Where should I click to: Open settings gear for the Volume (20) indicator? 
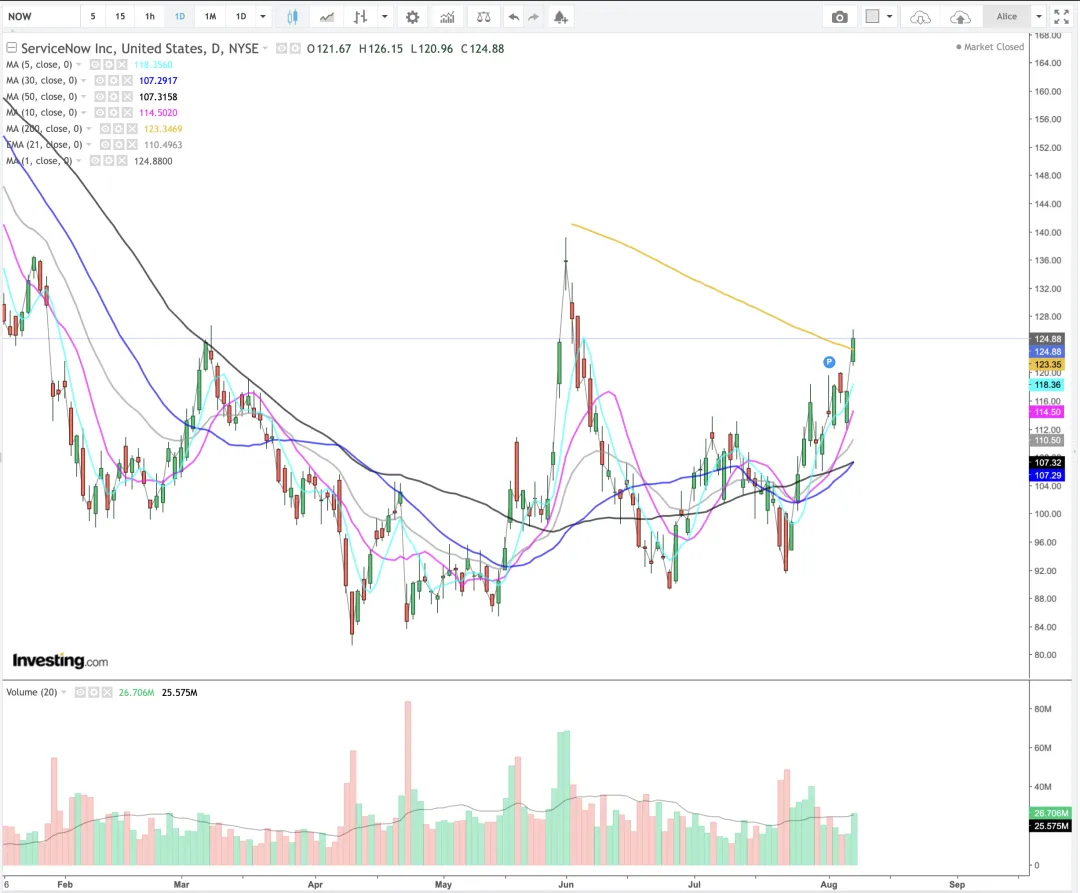click(94, 693)
